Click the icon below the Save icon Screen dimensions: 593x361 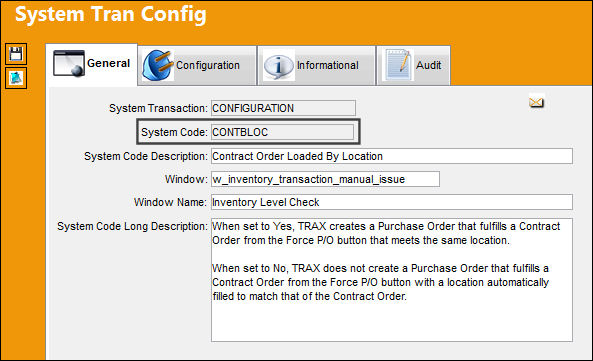click(x=16, y=78)
